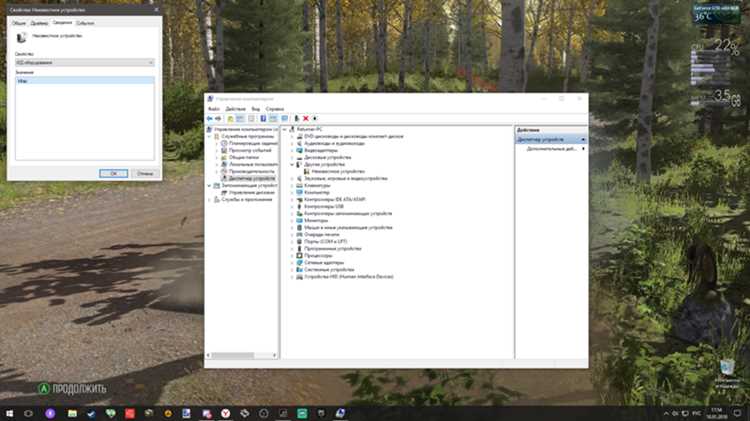Screen dimensions: 750x421
Task: Click the red square taskbar icon
Action: (x=130, y=413)
